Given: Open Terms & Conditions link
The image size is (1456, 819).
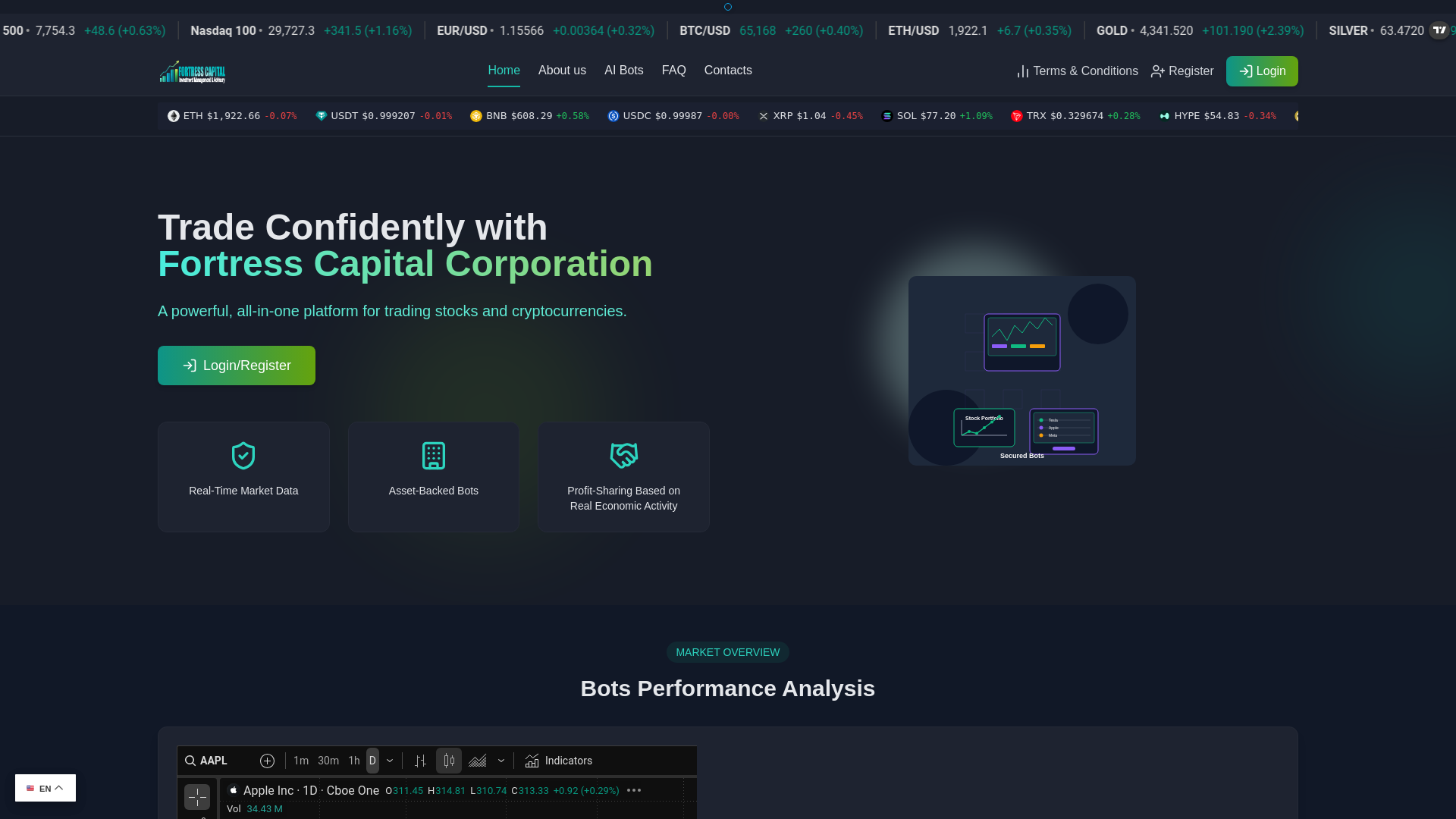Looking at the screenshot, I should pyautogui.click(x=1077, y=71).
